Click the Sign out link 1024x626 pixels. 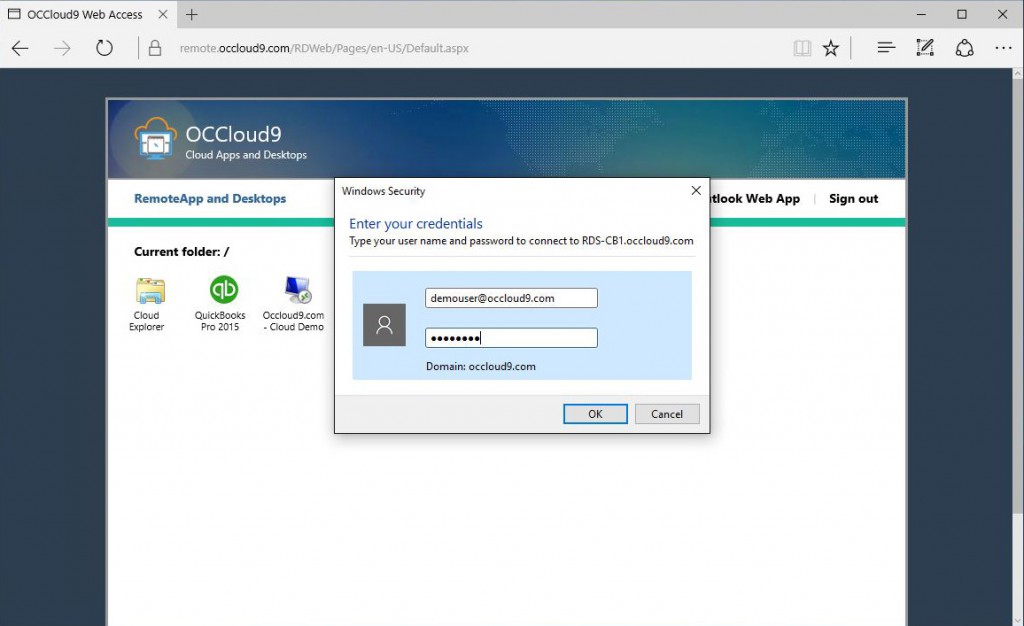point(854,198)
